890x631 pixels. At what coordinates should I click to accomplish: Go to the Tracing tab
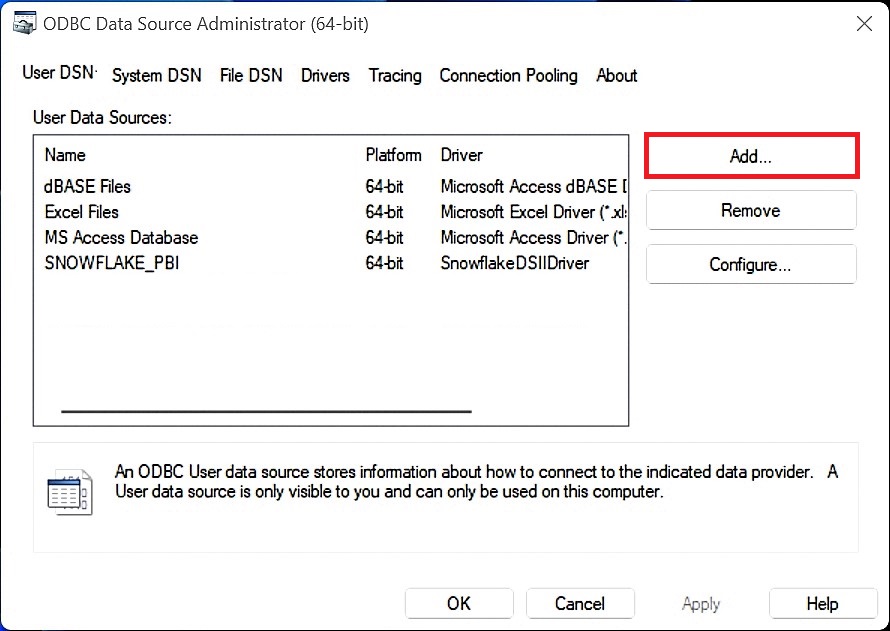(x=395, y=75)
